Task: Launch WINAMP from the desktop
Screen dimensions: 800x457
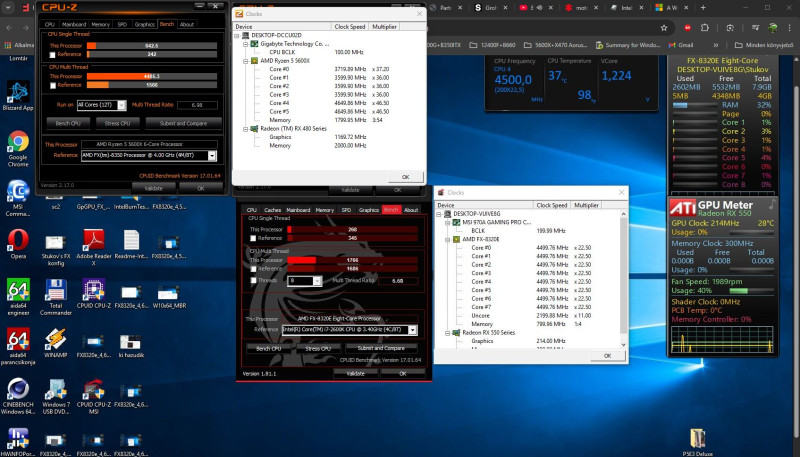Action: tap(56, 343)
